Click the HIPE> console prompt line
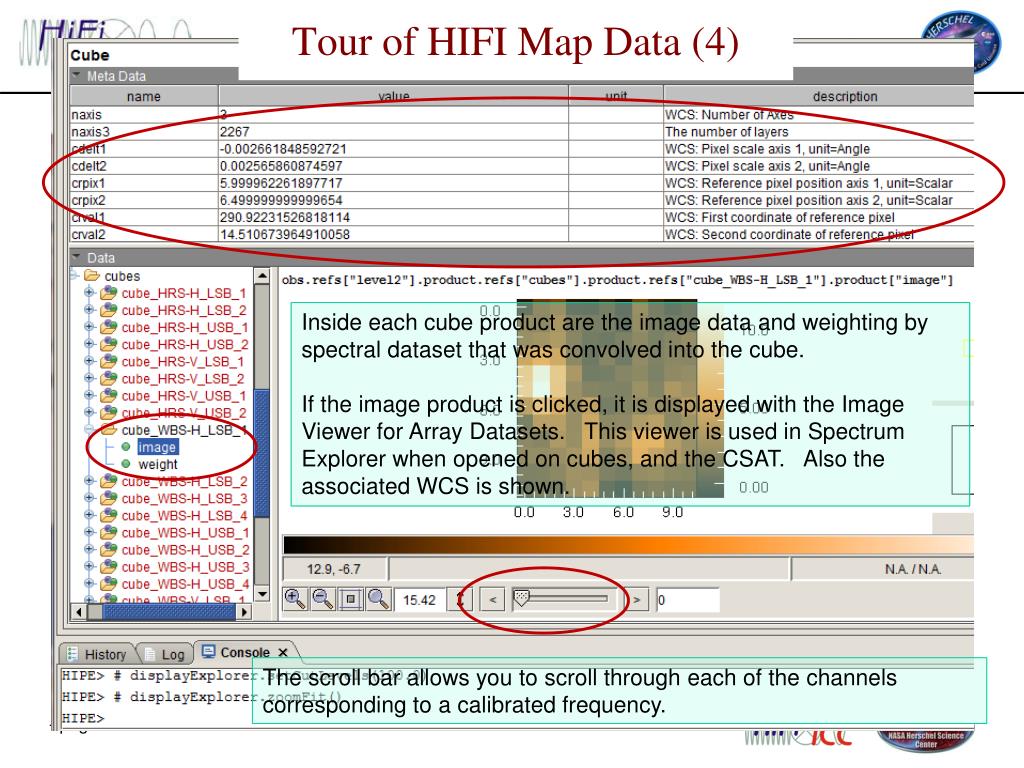1024x768 pixels. (x=83, y=718)
